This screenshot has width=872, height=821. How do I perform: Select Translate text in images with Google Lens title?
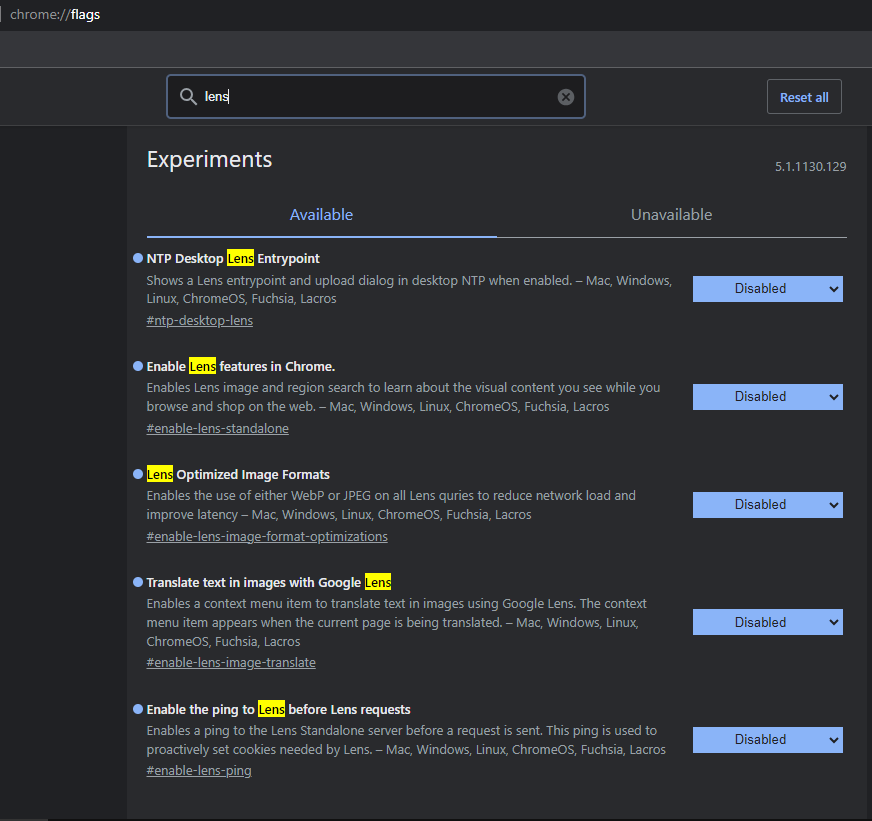[x=269, y=582]
